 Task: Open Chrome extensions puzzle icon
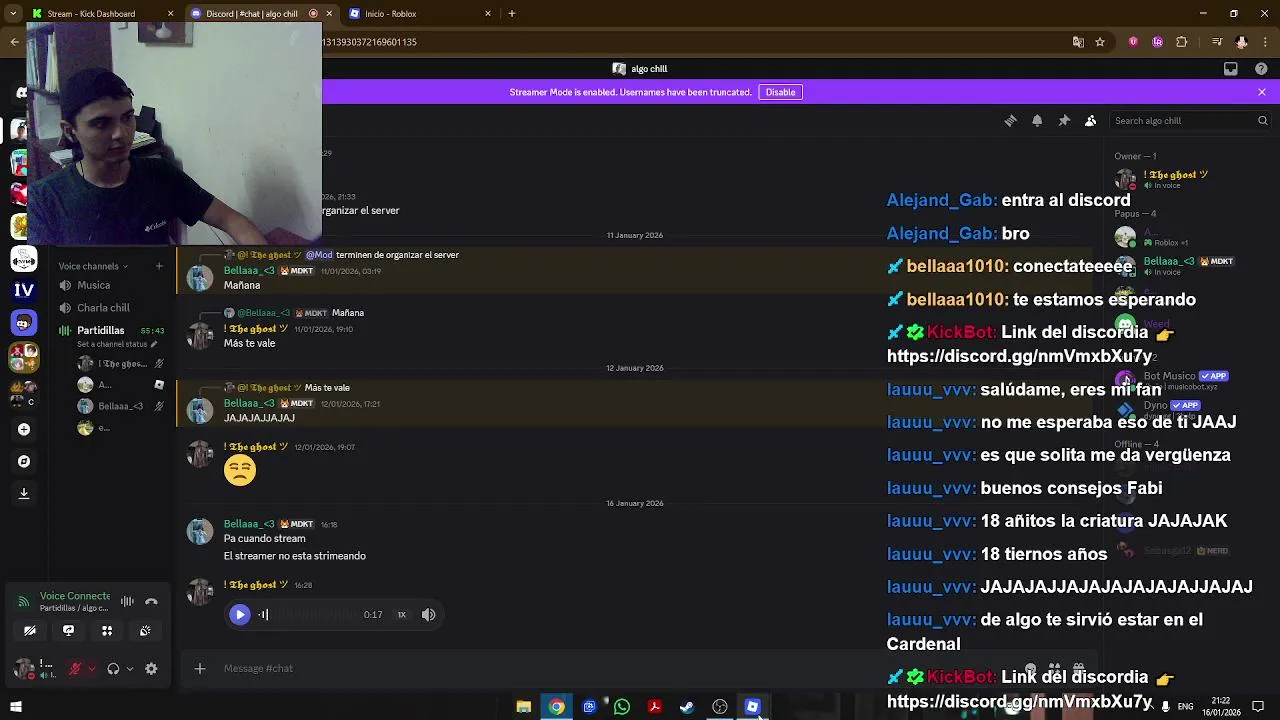1182,42
